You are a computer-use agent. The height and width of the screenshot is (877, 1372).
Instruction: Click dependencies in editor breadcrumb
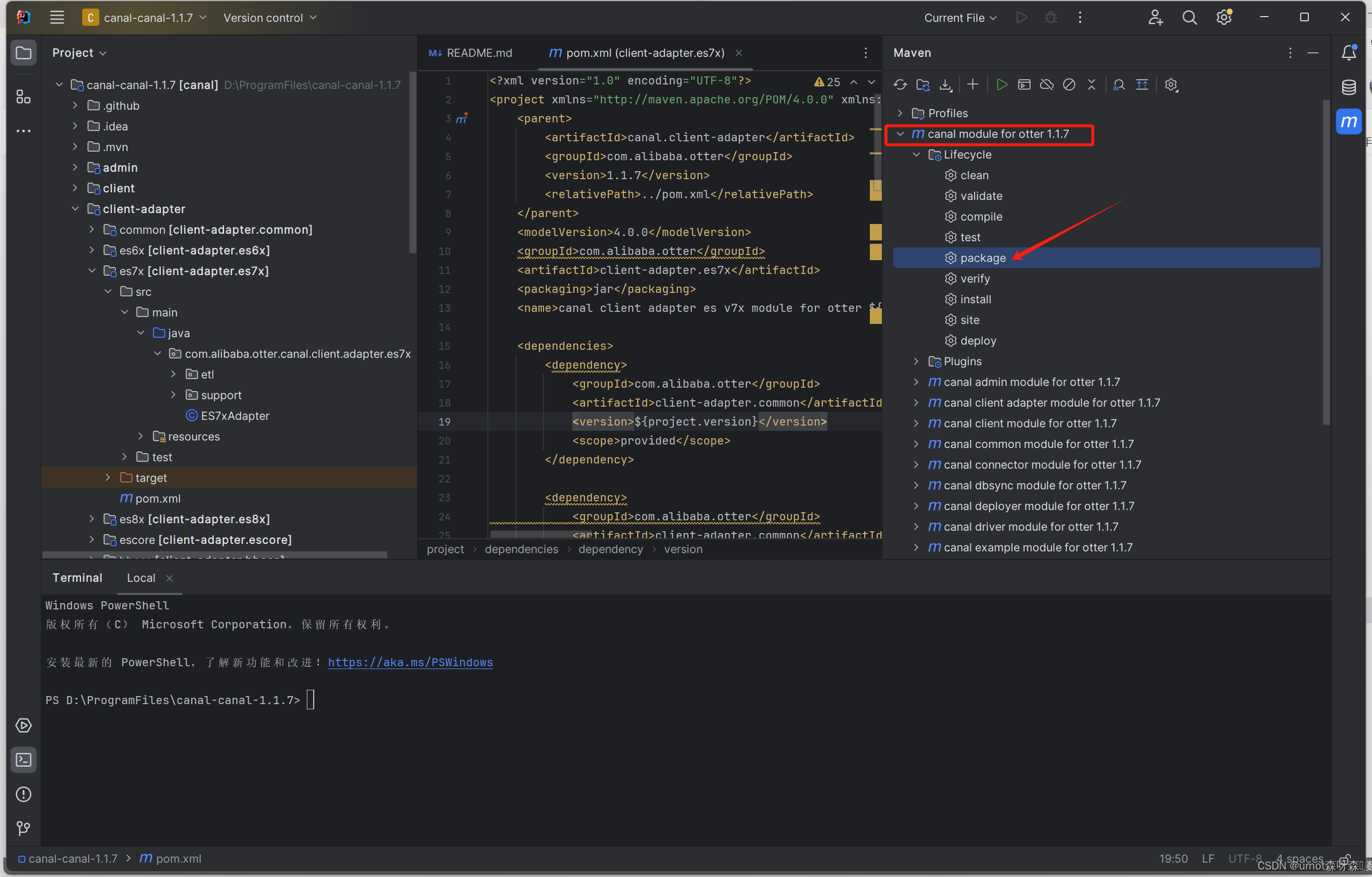coord(521,549)
